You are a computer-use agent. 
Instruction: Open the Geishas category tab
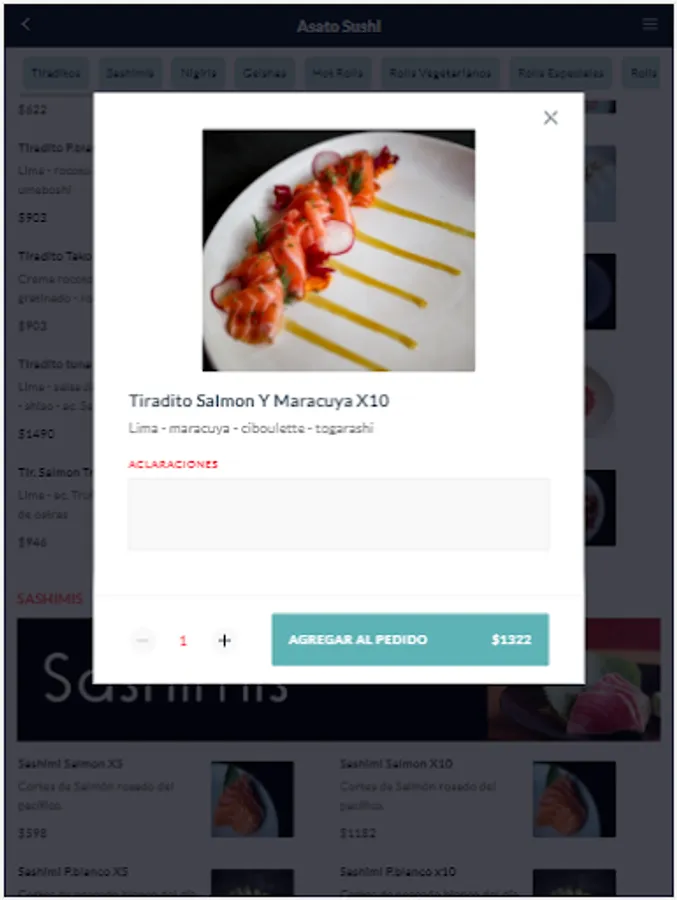pyautogui.click(x=264, y=73)
